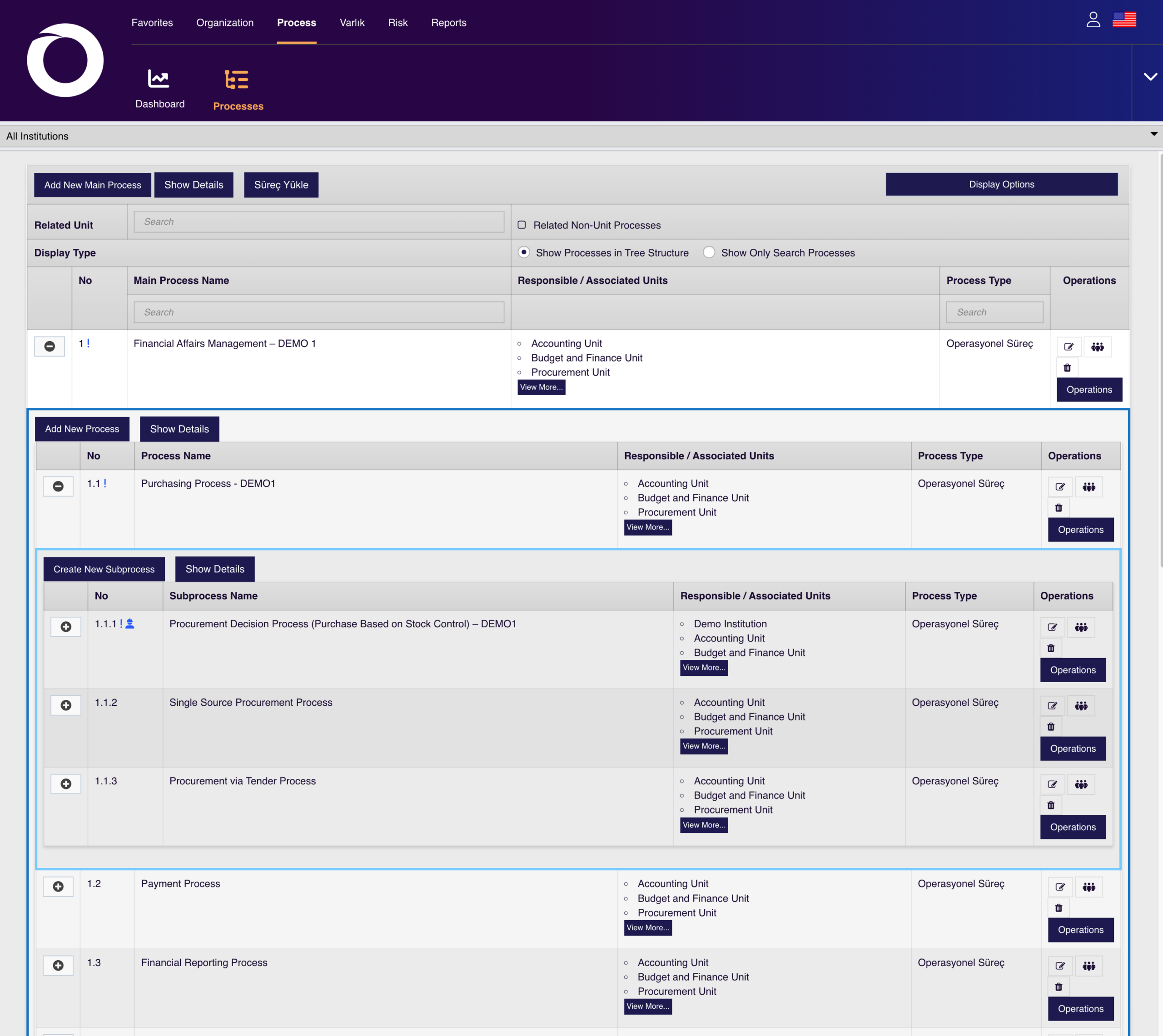Open the Dashboard chart icon

(x=158, y=79)
